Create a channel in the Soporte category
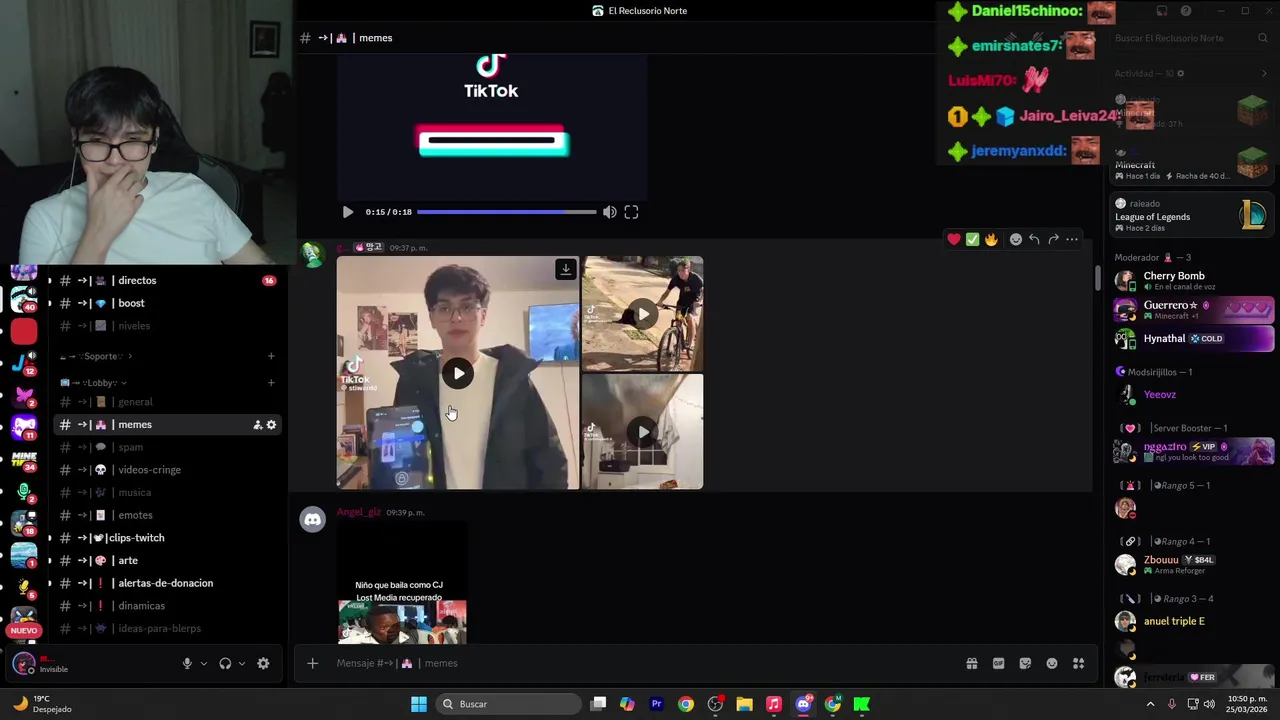Screen dimensions: 1280x720 271,356
